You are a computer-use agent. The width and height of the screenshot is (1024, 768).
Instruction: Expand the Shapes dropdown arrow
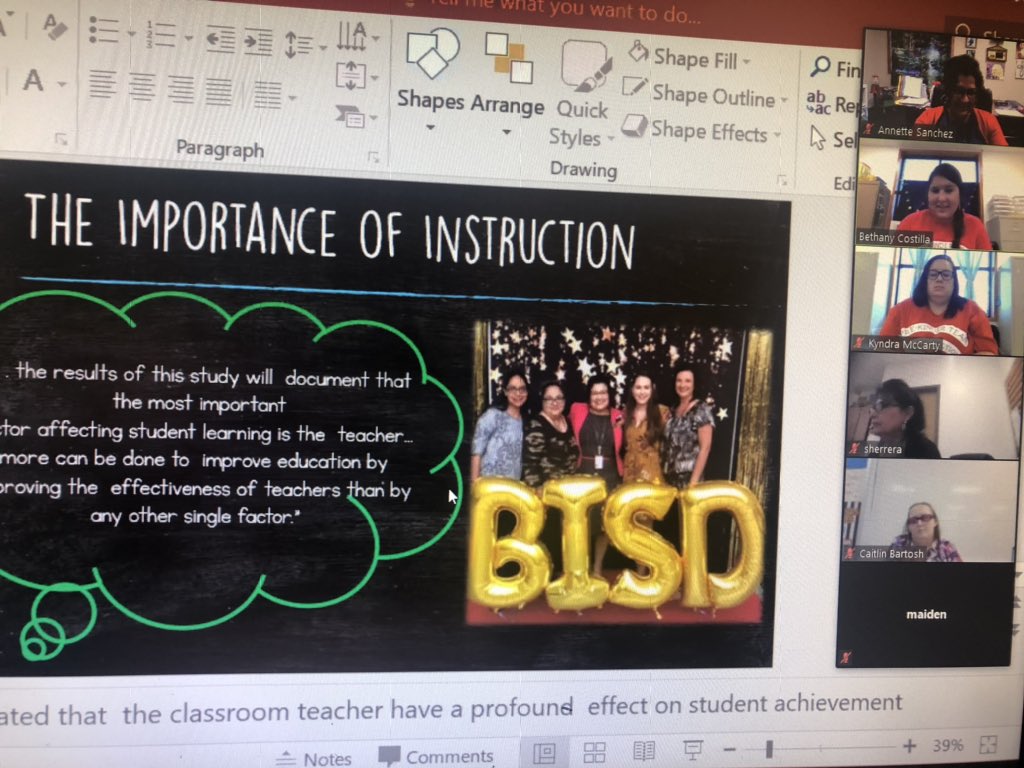click(x=430, y=127)
